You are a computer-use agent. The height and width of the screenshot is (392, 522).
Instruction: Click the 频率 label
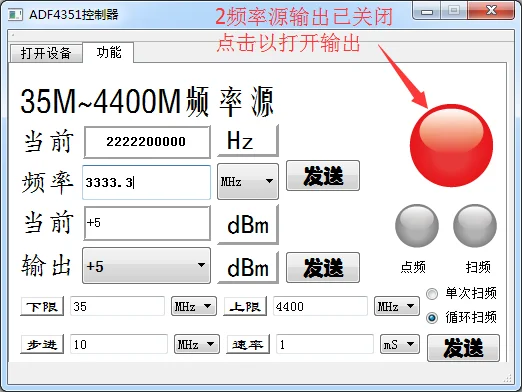[47, 182]
